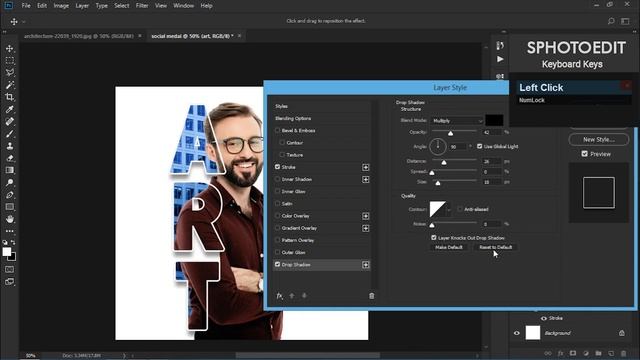The height and width of the screenshot is (360, 640).
Task: Select the Clone Stamp tool
Action: click(x=9, y=146)
